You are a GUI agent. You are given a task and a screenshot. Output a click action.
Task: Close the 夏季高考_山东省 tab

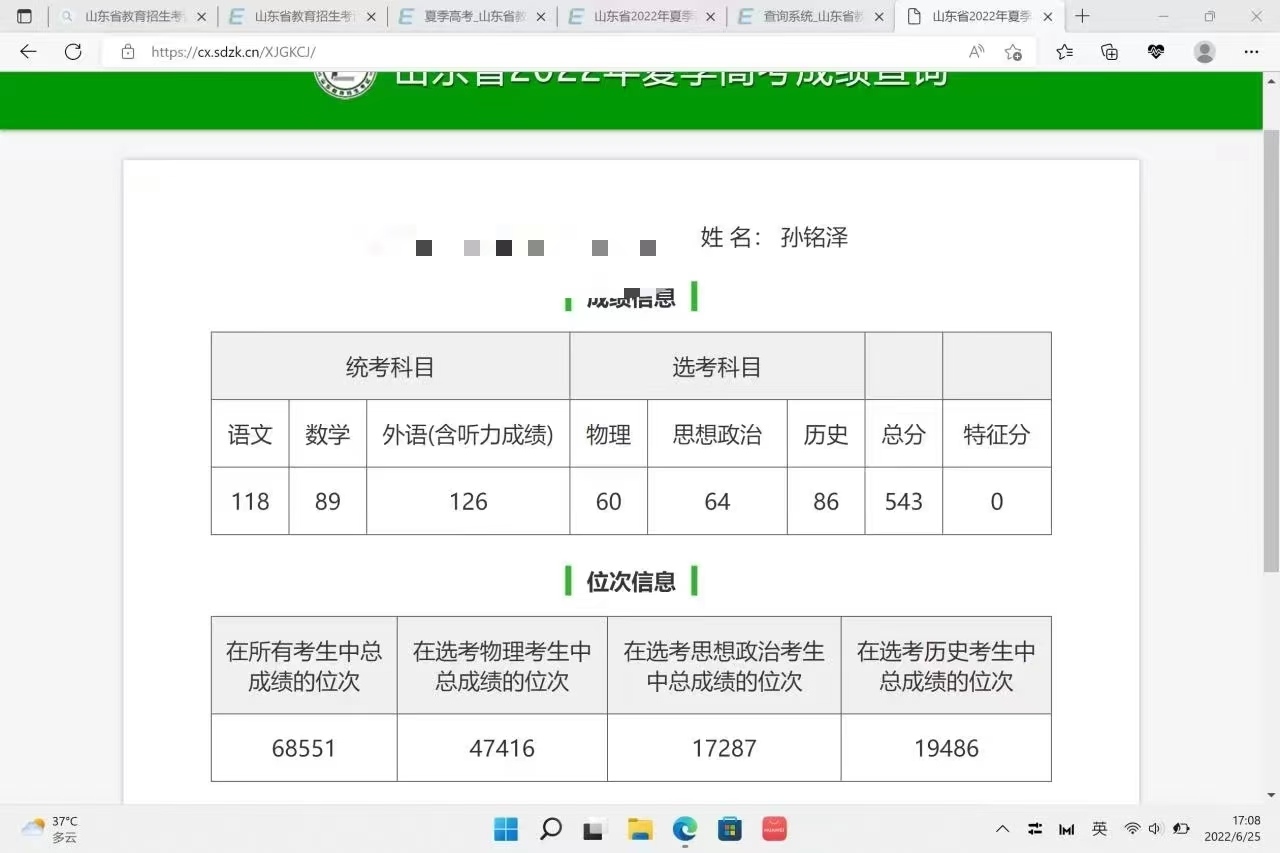(x=541, y=17)
